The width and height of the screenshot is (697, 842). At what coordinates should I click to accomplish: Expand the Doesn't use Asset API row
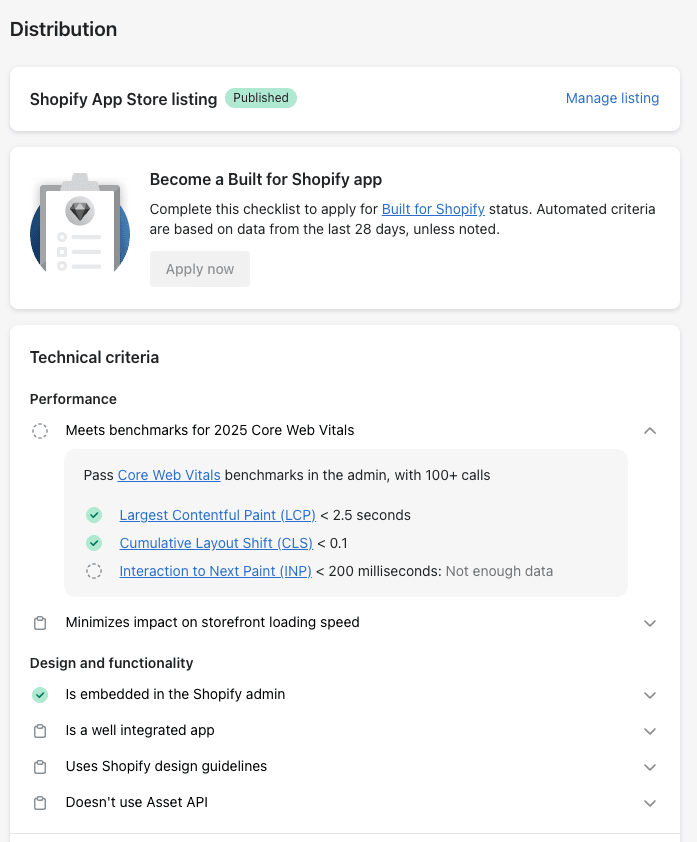tap(650, 803)
